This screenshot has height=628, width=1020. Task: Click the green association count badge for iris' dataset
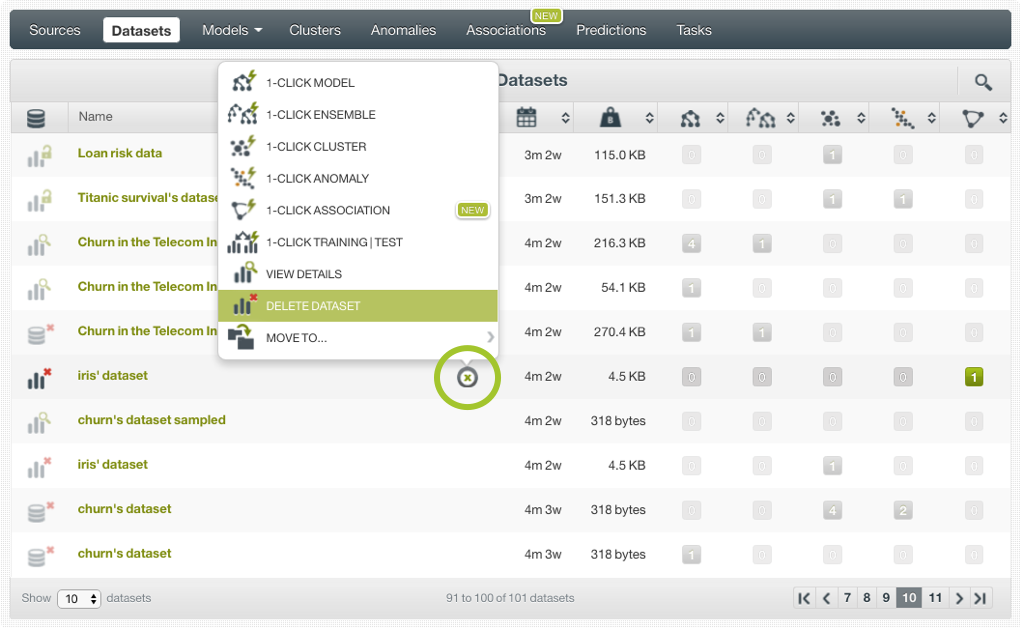(x=974, y=377)
